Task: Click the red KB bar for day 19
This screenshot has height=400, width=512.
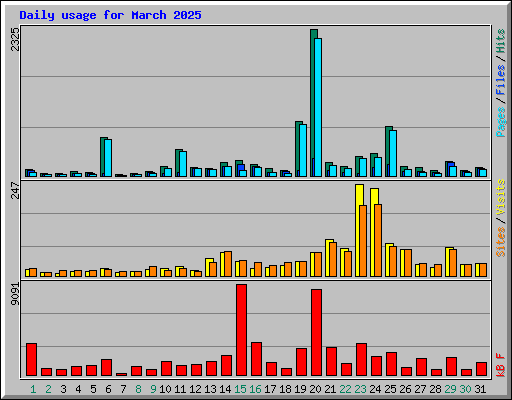Action: [x=302, y=362]
